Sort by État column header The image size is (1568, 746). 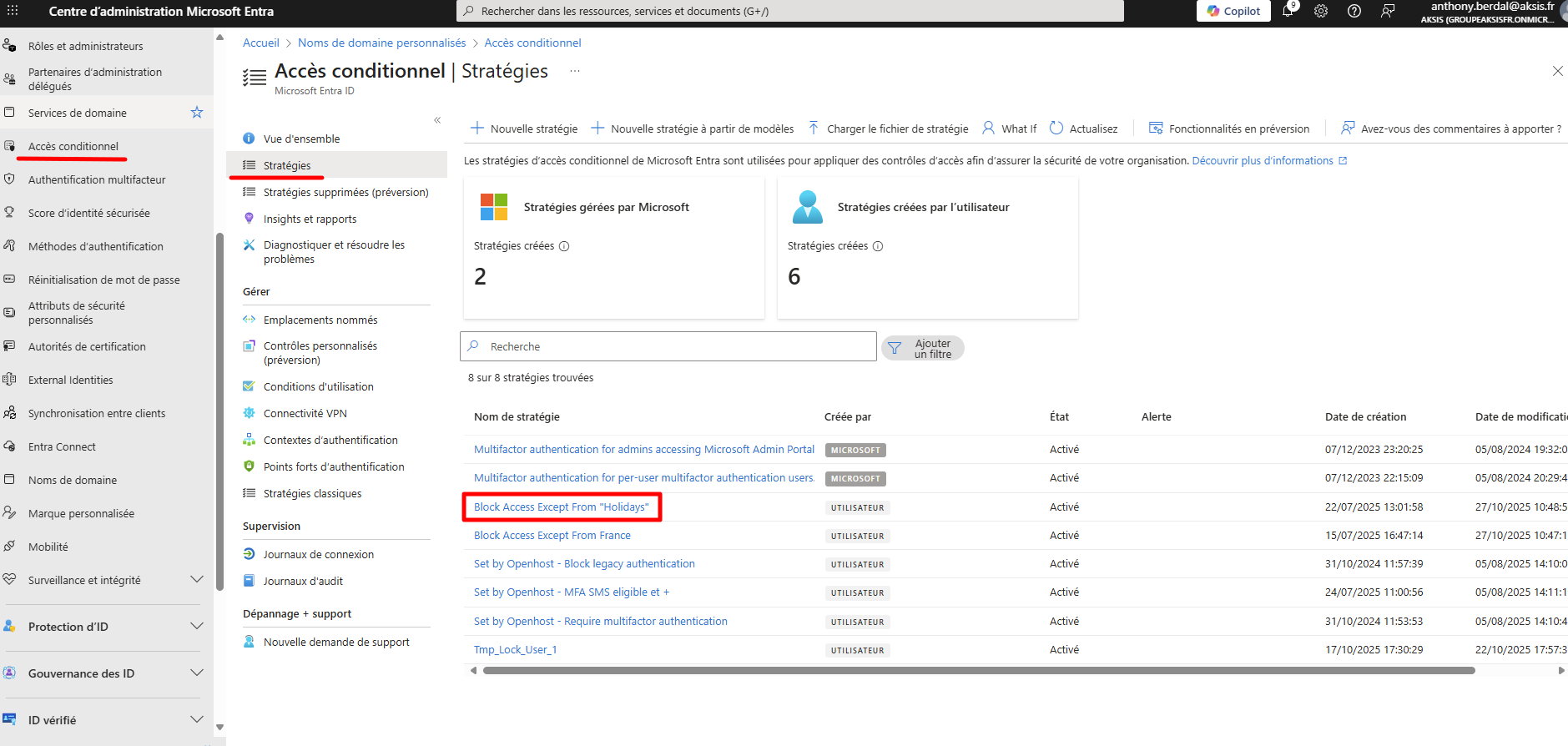(1059, 417)
